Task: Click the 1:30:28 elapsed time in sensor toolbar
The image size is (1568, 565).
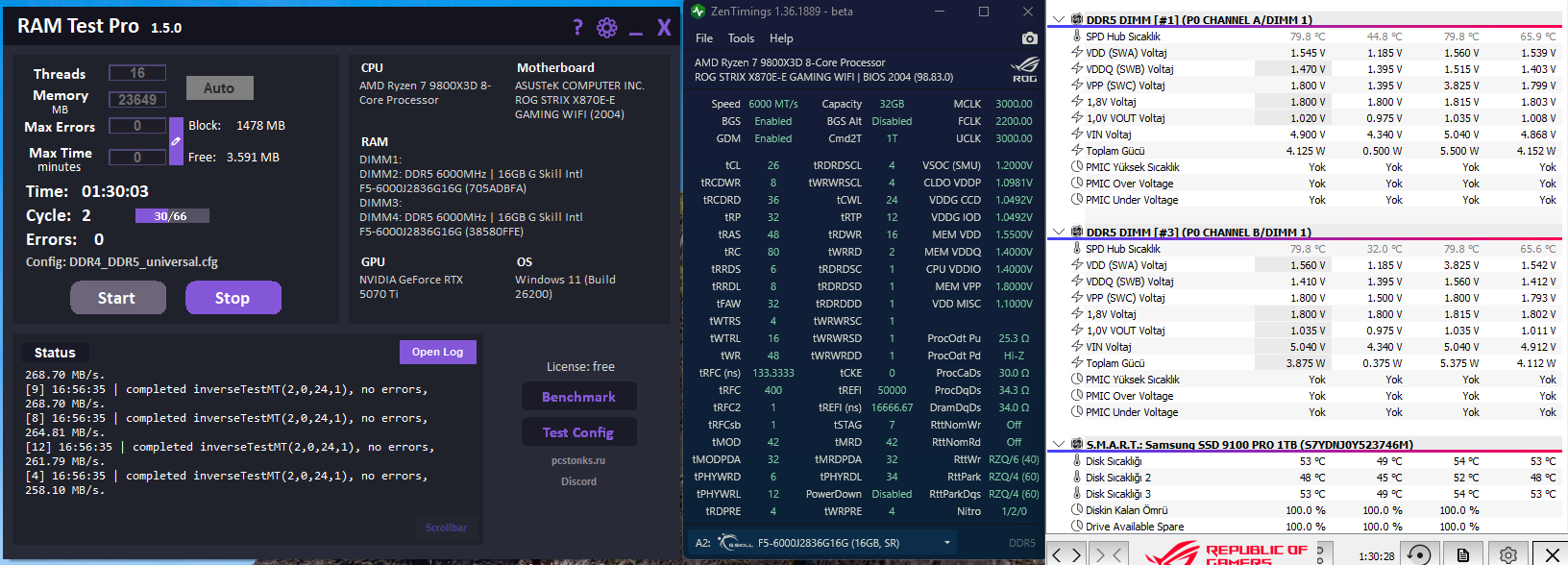Action: [x=1376, y=556]
